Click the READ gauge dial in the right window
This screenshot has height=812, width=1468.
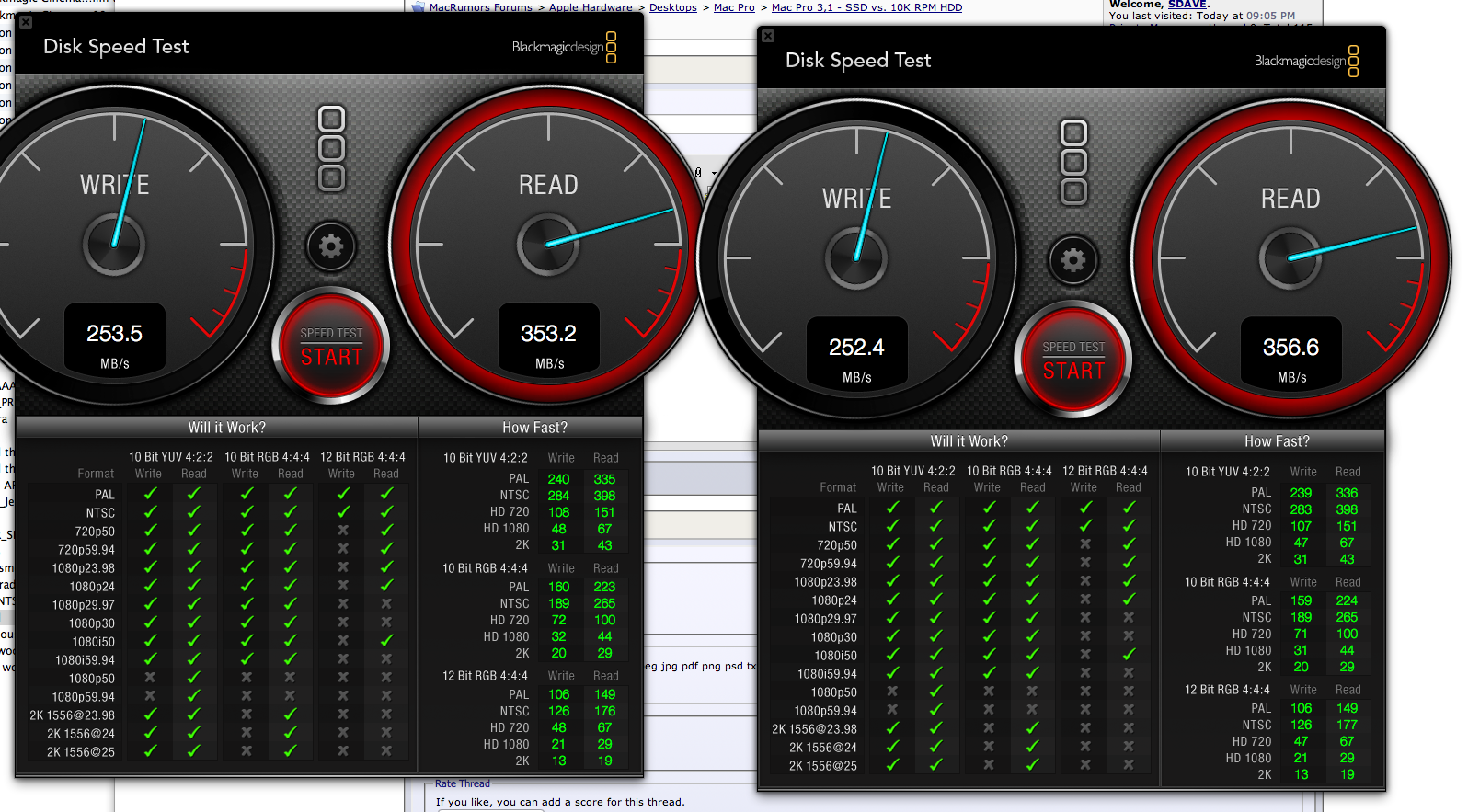point(1290,257)
